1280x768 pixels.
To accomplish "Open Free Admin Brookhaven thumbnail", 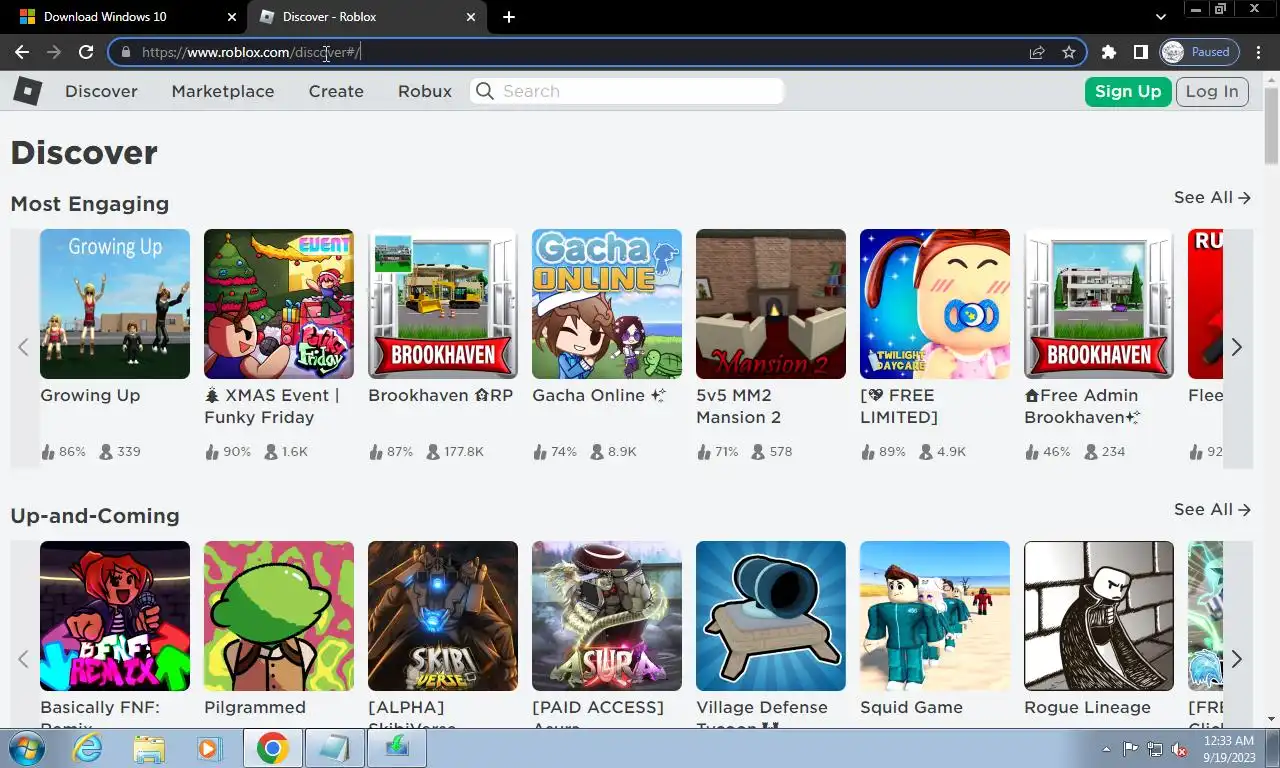I will pyautogui.click(x=1099, y=304).
